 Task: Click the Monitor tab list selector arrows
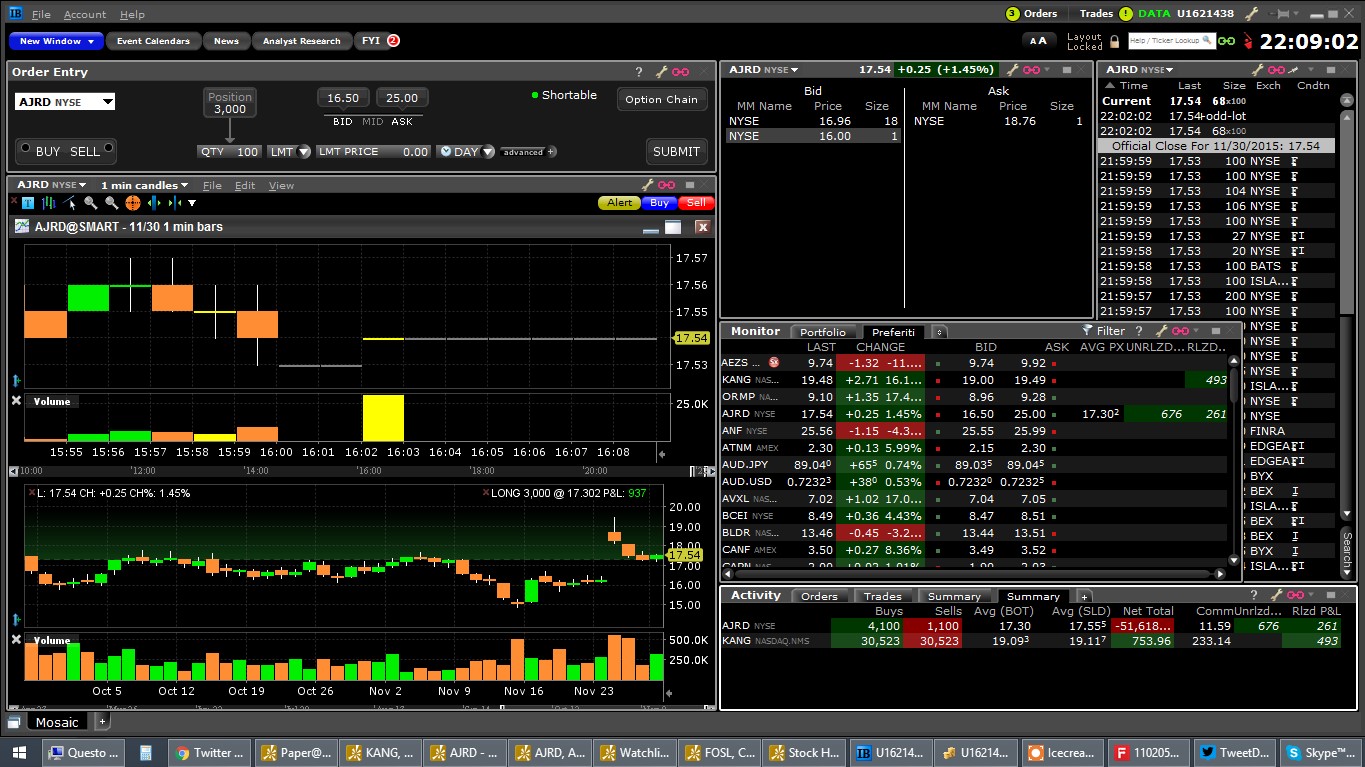[939, 331]
